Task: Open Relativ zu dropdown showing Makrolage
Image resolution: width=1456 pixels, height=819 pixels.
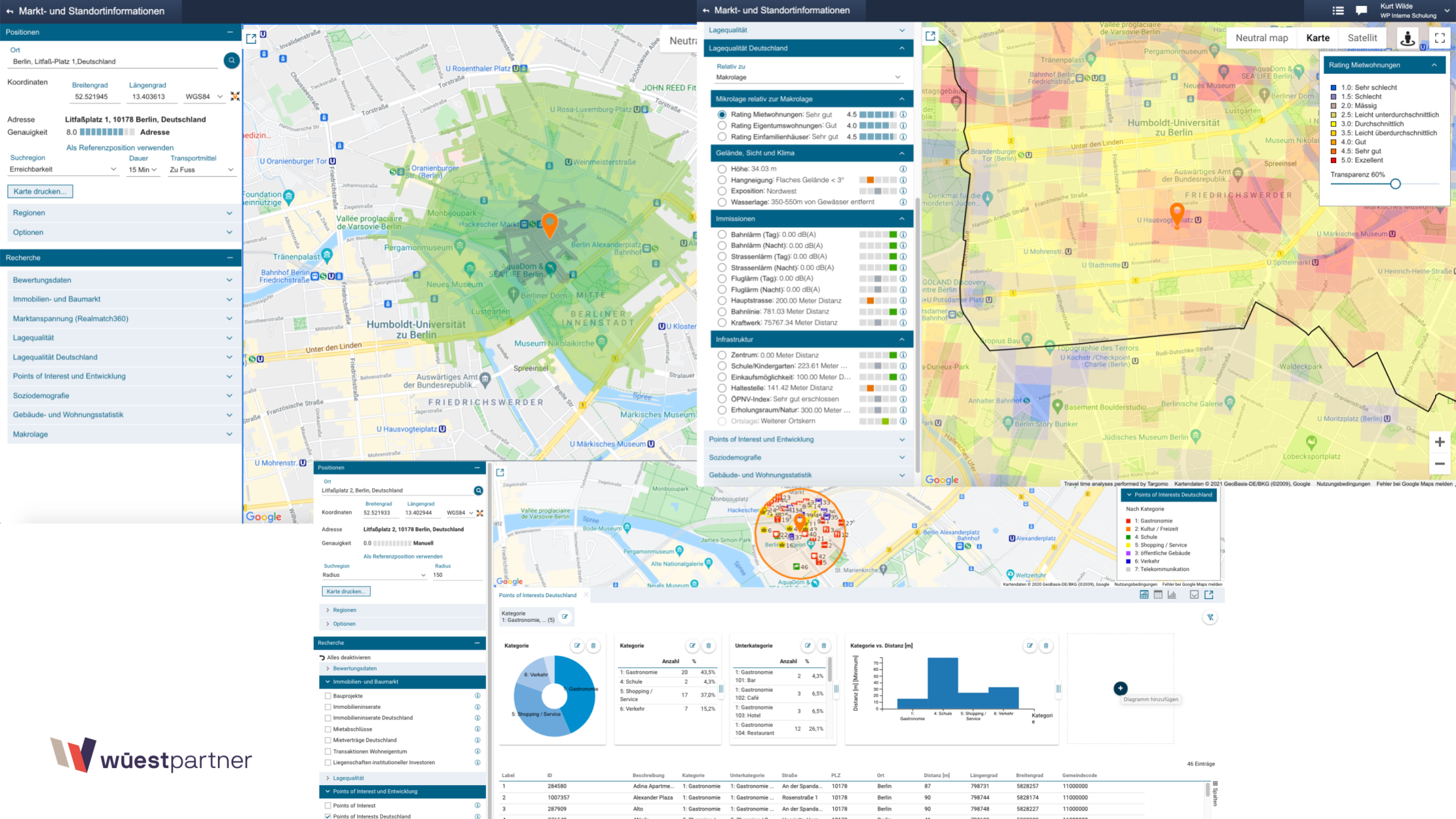Action: pyautogui.click(x=808, y=77)
